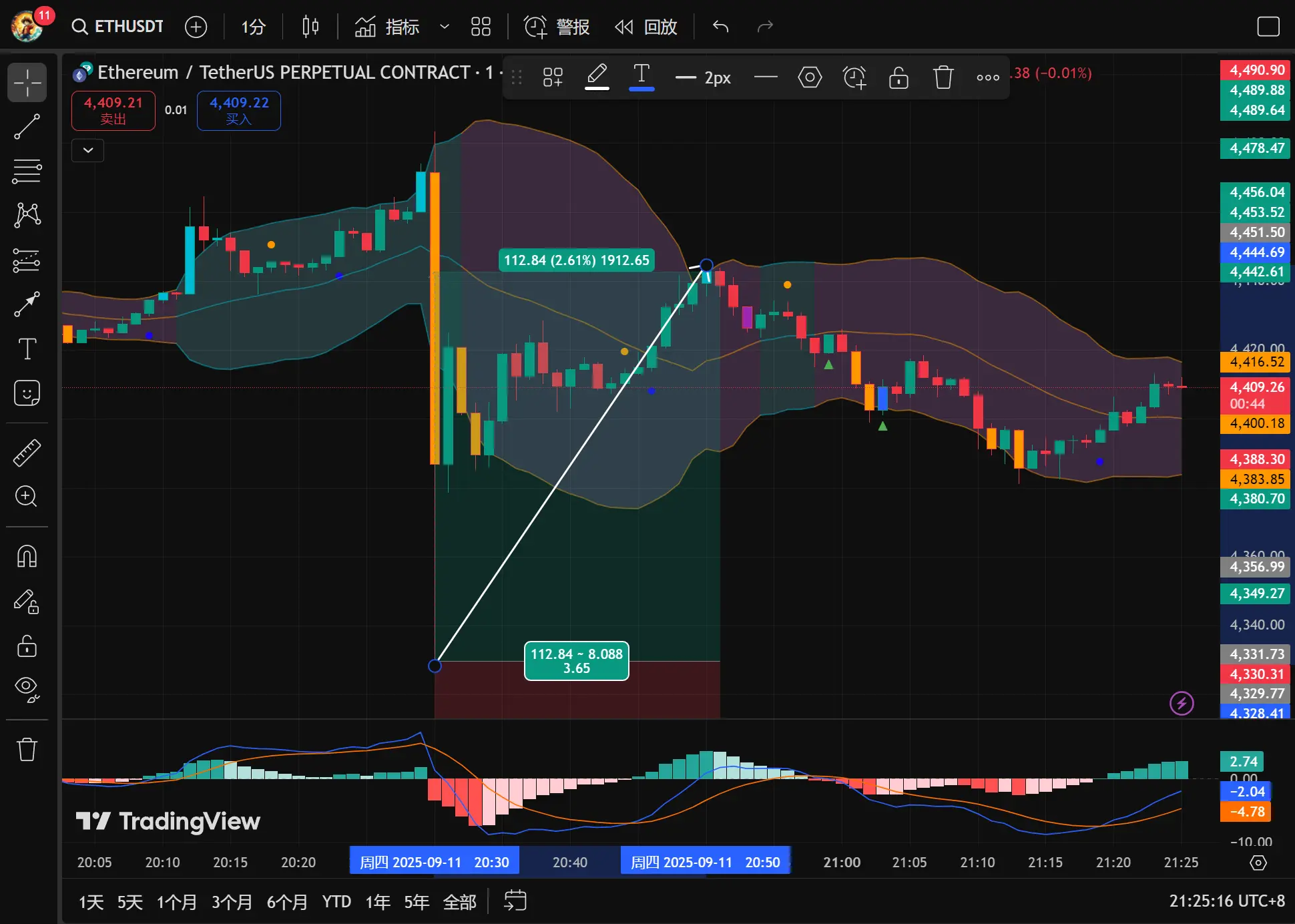Open the Fibonacci retracement tools

pos(27,171)
